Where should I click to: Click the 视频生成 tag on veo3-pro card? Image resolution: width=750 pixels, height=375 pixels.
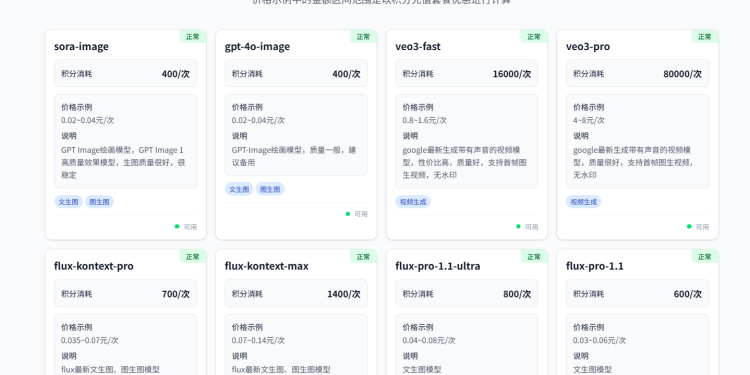click(584, 202)
